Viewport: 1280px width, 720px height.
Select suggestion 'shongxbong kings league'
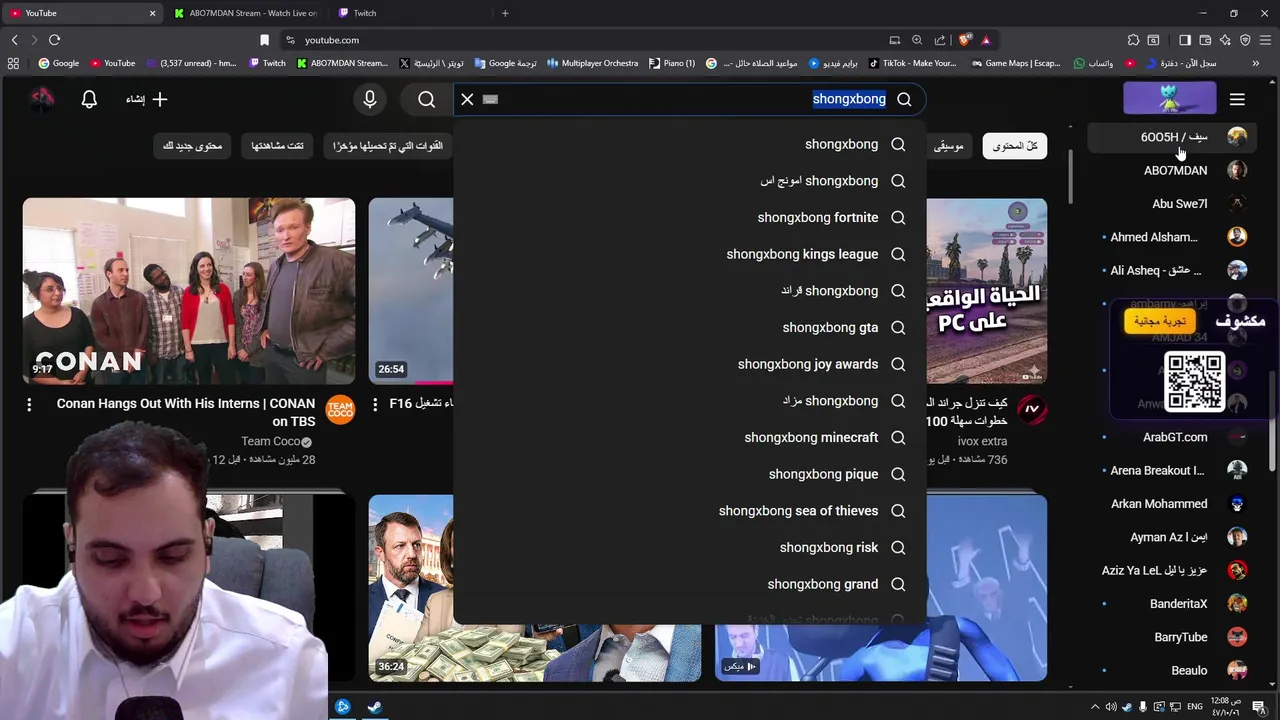[x=690, y=254]
